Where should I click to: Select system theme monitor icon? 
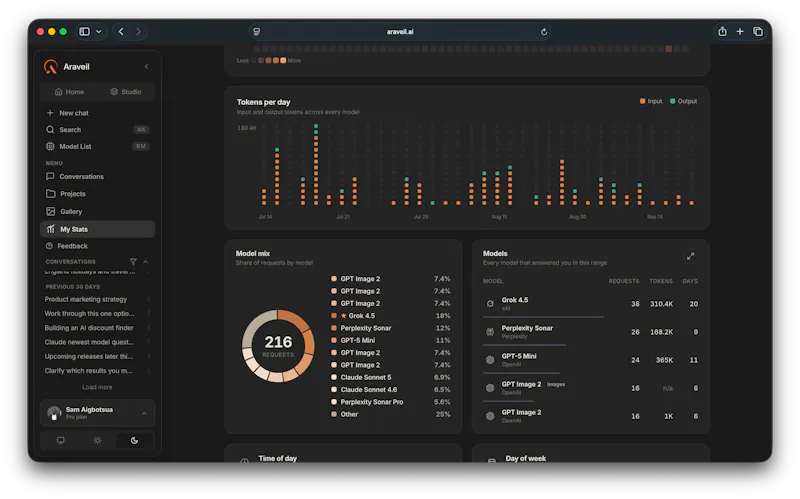[61, 440]
